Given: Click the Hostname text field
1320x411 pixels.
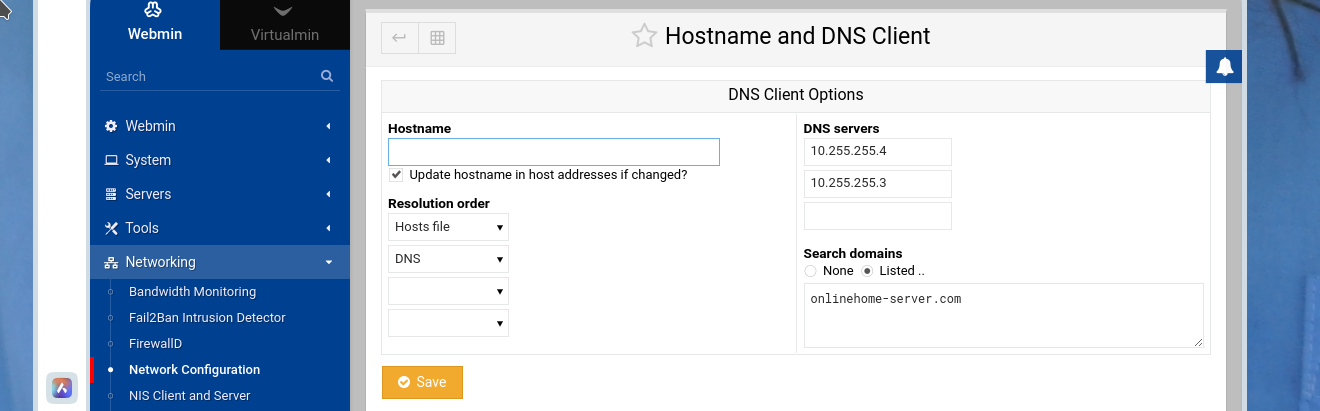Looking at the screenshot, I should click(x=554, y=152).
